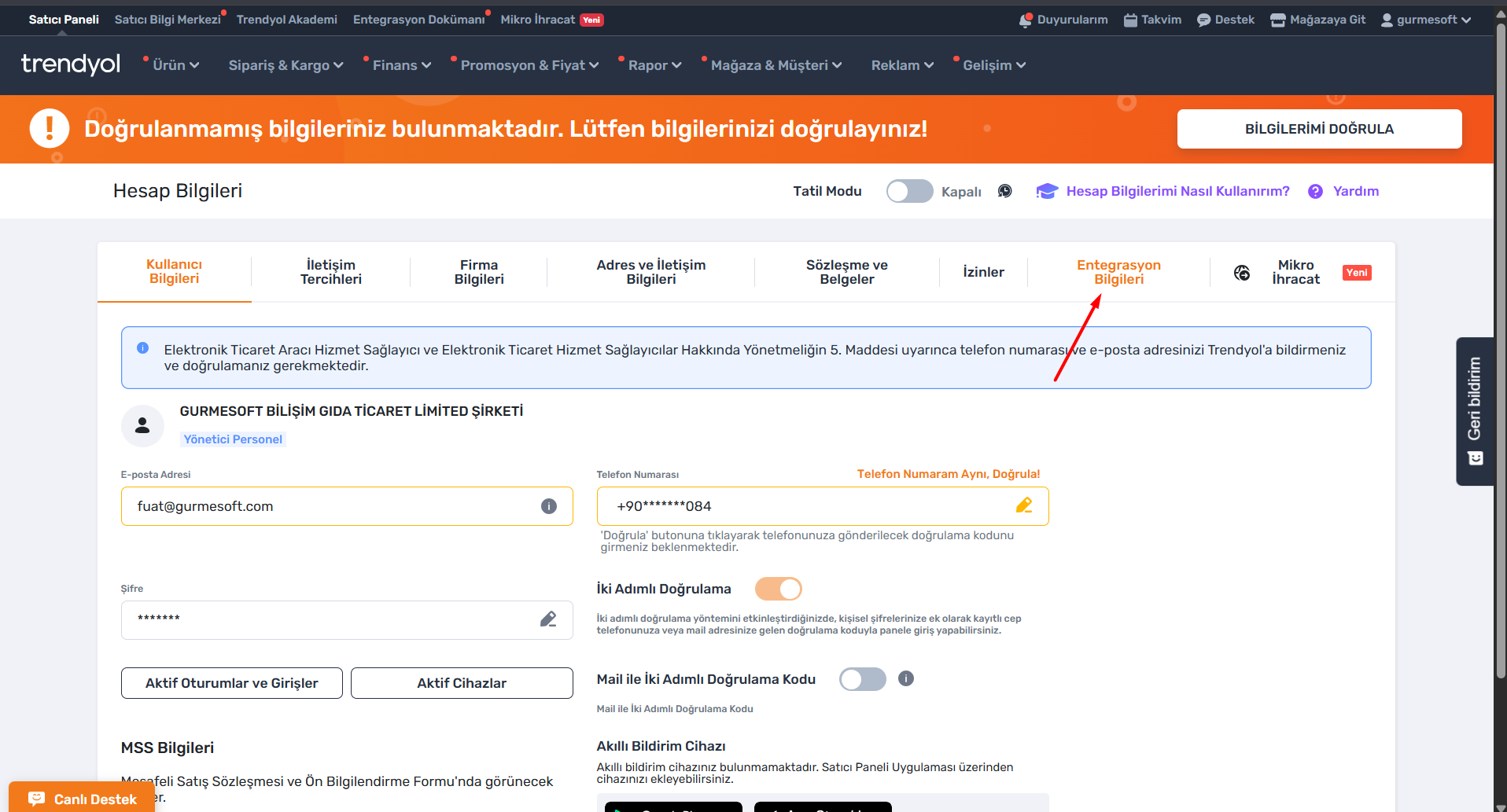Click the info icon in the e-mail field

tap(549, 506)
